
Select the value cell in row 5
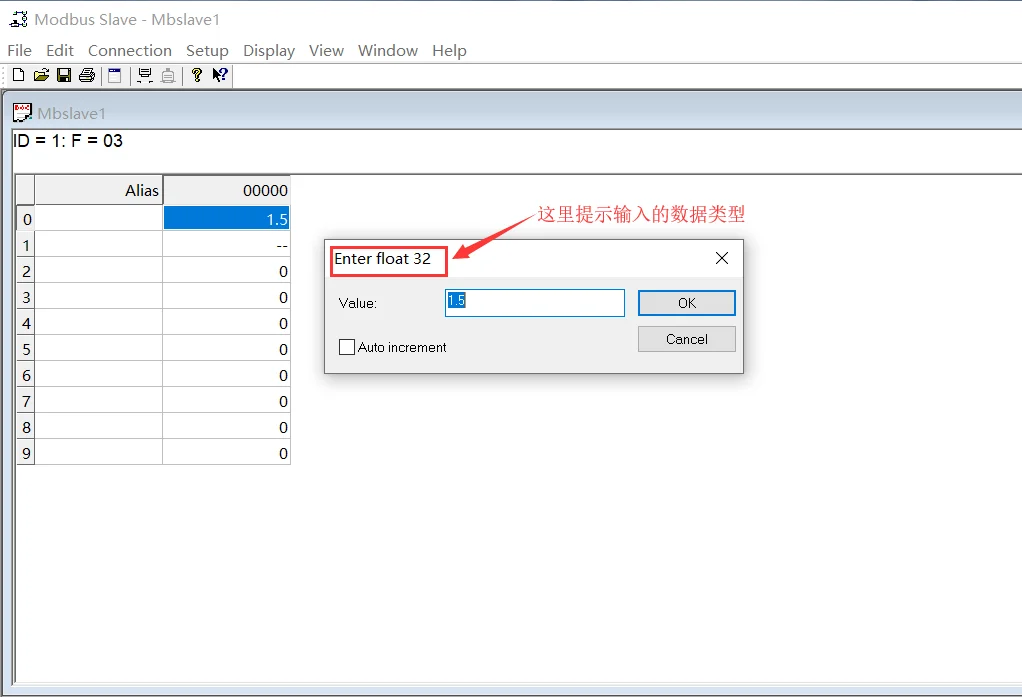tap(226, 349)
